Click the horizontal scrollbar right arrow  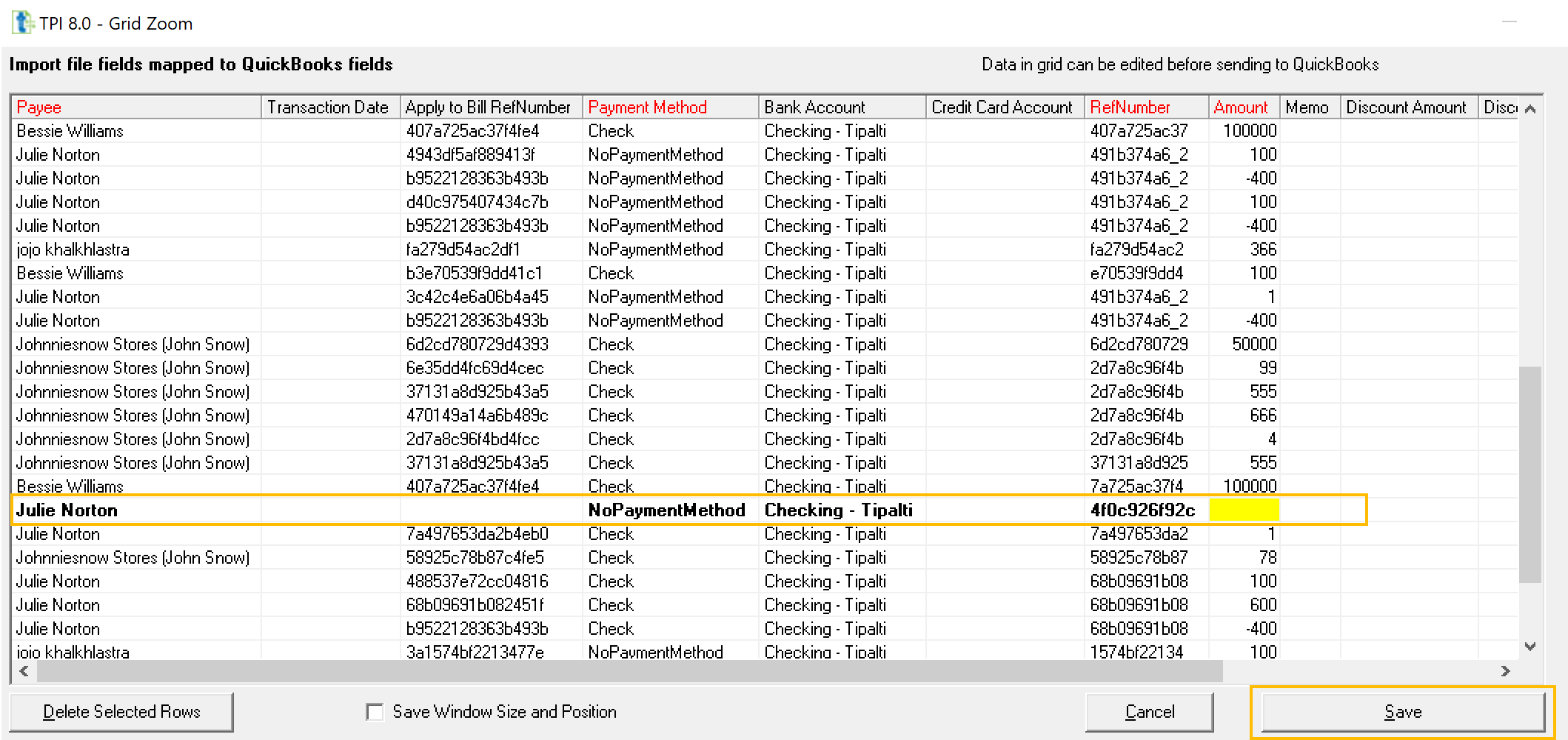tap(1504, 670)
